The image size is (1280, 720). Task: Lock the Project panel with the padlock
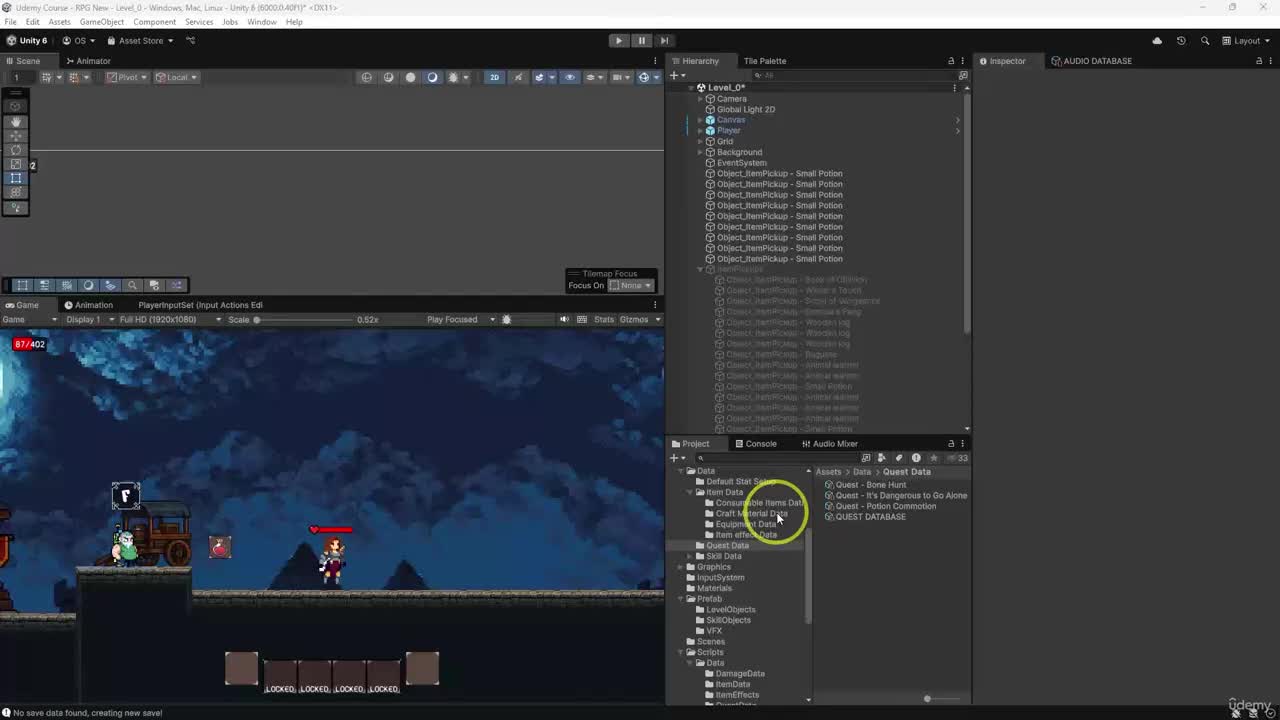[951, 444]
